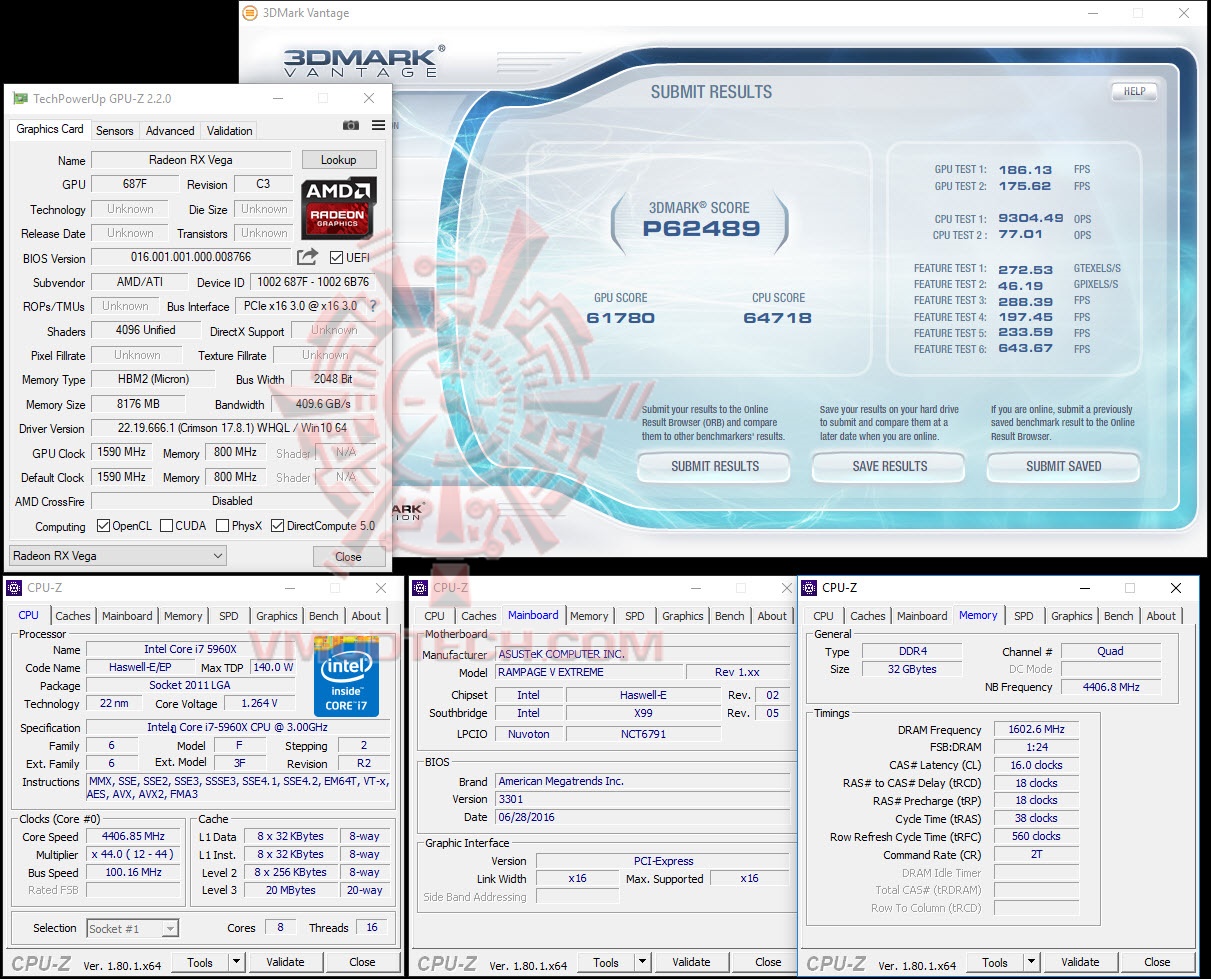Open the Socket #1 selection dropdown
Viewport: 1211px width, 979px height.
[133, 929]
